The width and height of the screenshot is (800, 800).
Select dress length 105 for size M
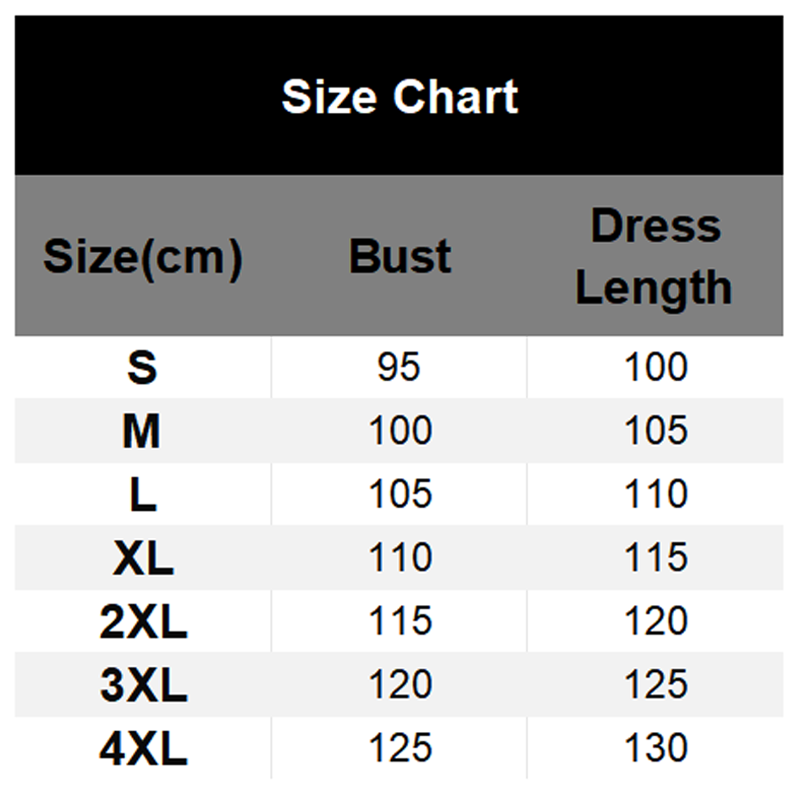(x=656, y=431)
